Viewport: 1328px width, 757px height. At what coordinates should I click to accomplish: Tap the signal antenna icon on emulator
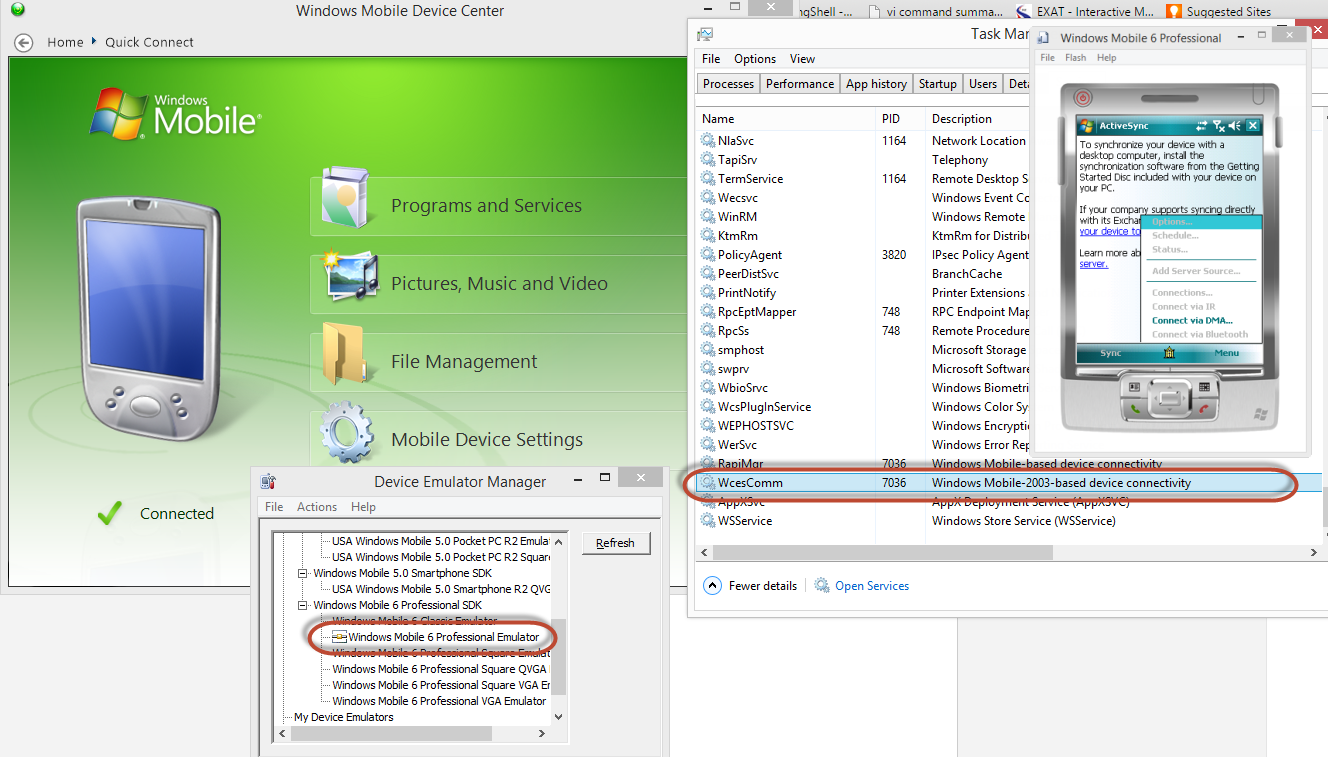[1218, 126]
